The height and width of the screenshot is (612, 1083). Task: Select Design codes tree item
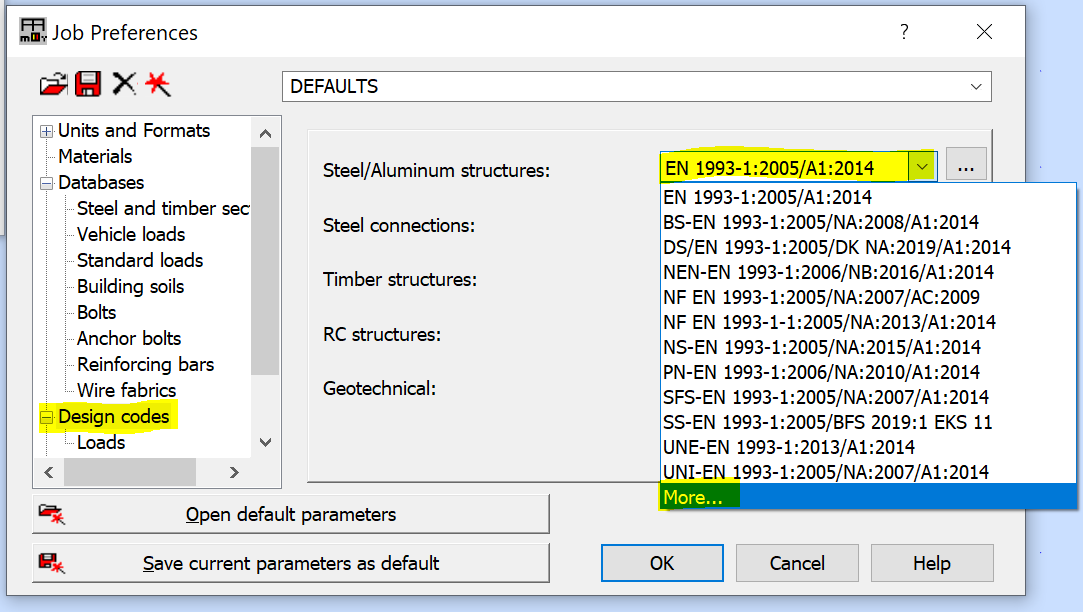pos(113,417)
